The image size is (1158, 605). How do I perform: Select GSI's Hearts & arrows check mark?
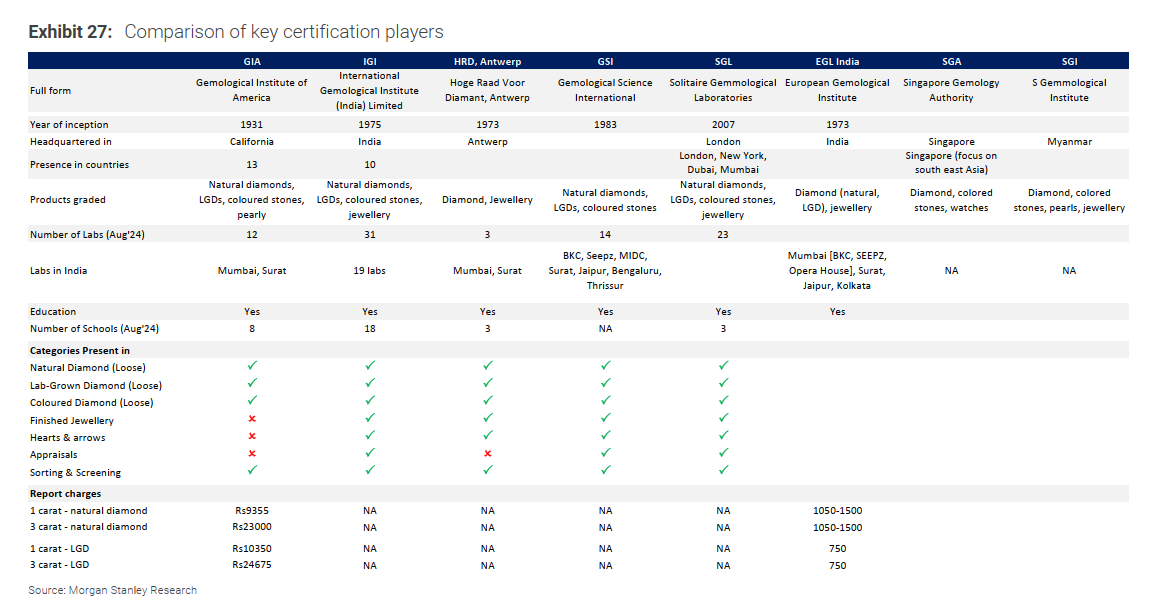pos(606,435)
